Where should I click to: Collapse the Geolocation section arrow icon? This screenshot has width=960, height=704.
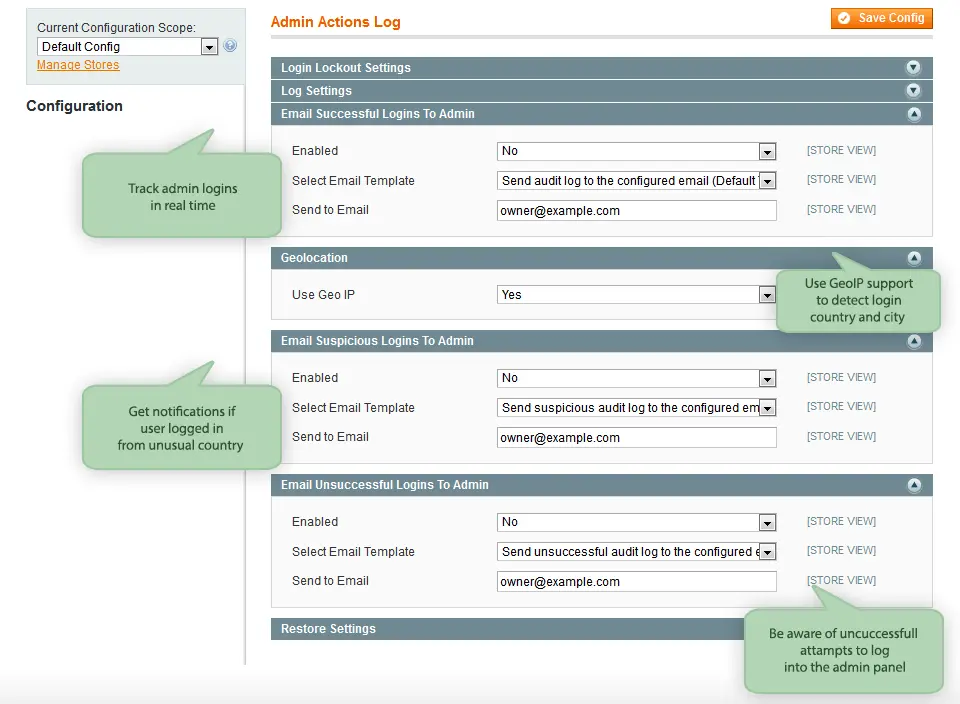coord(913,257)
